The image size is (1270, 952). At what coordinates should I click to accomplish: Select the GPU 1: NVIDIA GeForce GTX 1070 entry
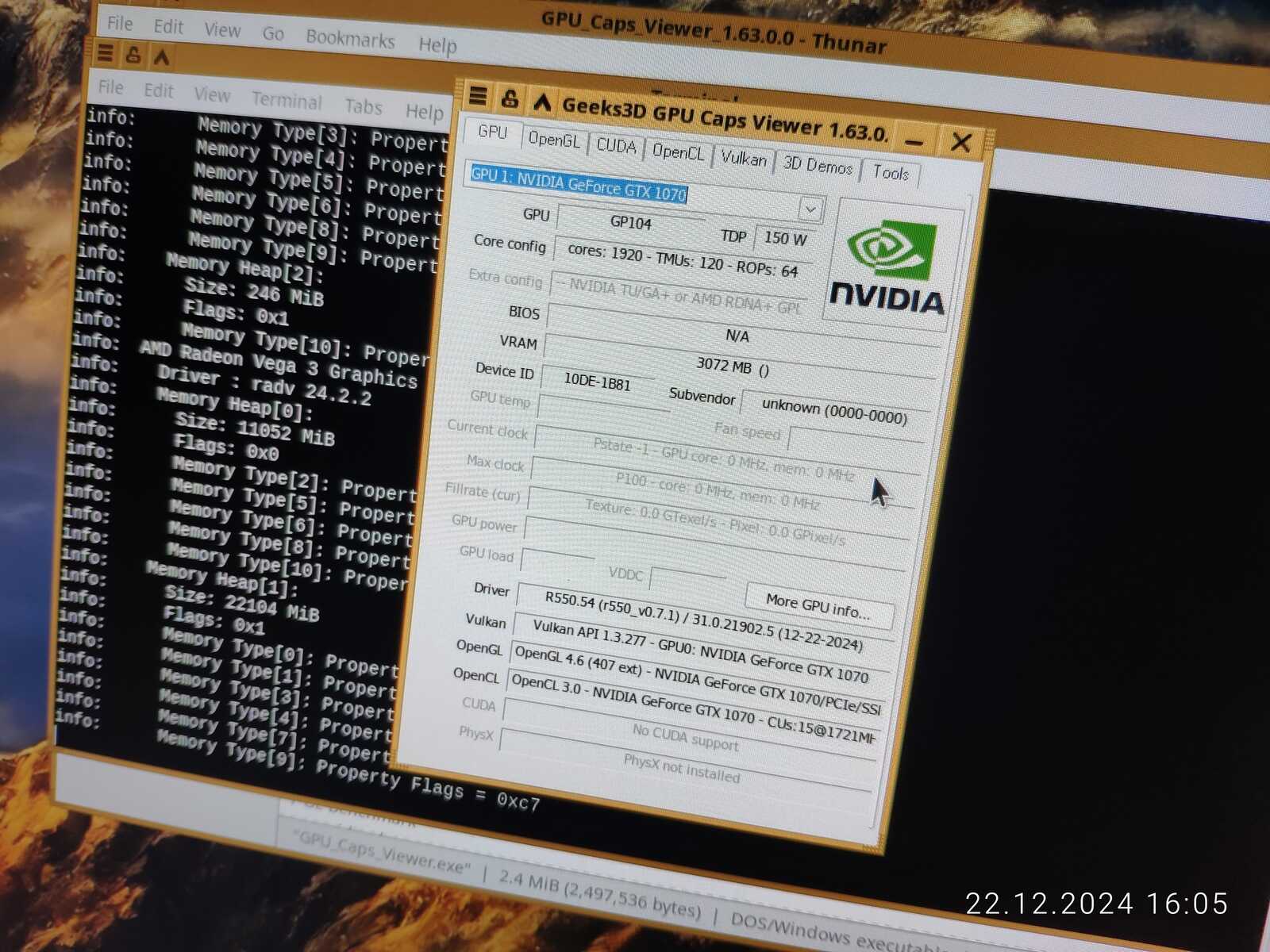pos(579,184)
